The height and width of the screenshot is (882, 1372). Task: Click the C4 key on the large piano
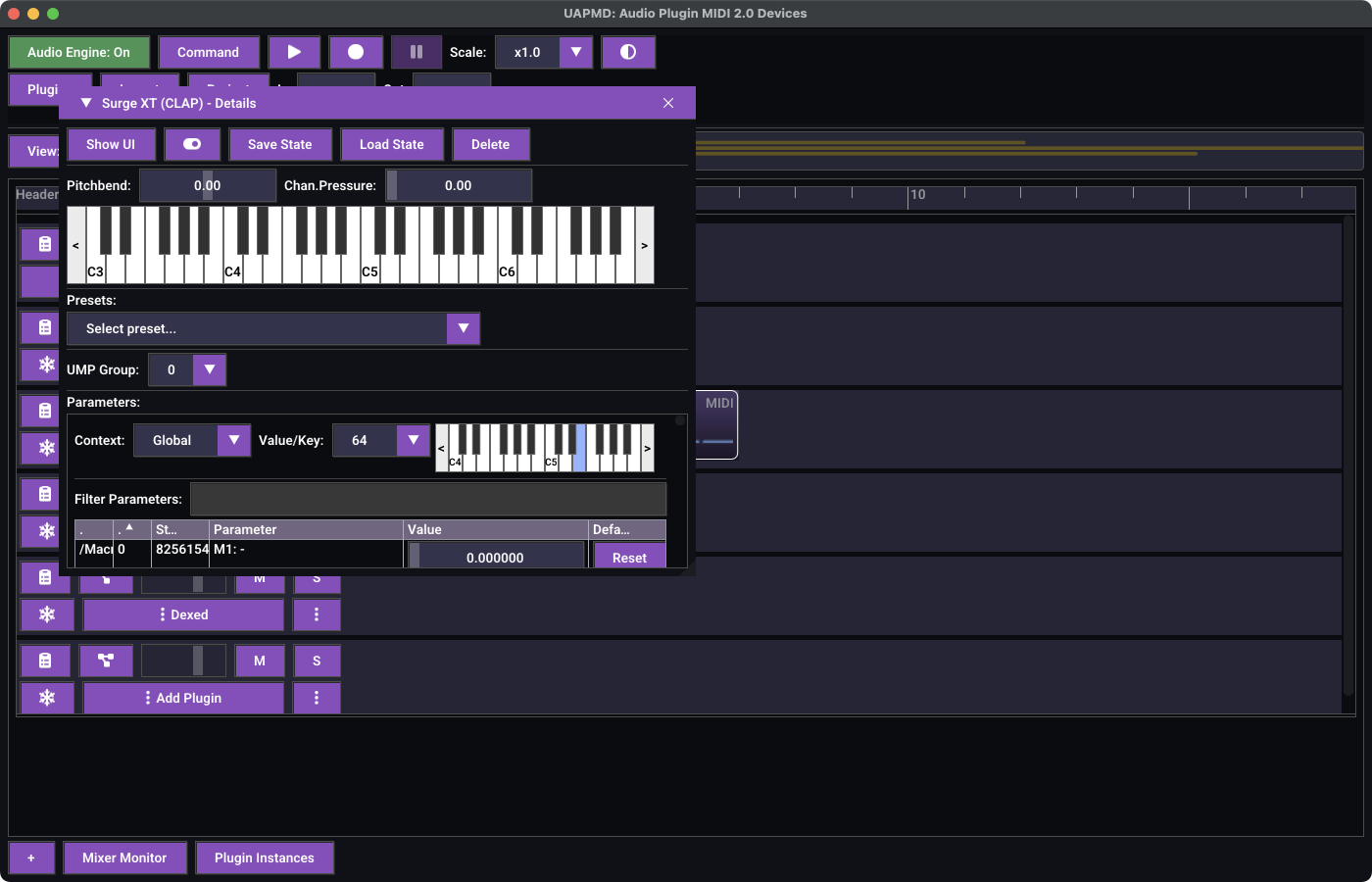pyautogui.click(x=232, y=270)
